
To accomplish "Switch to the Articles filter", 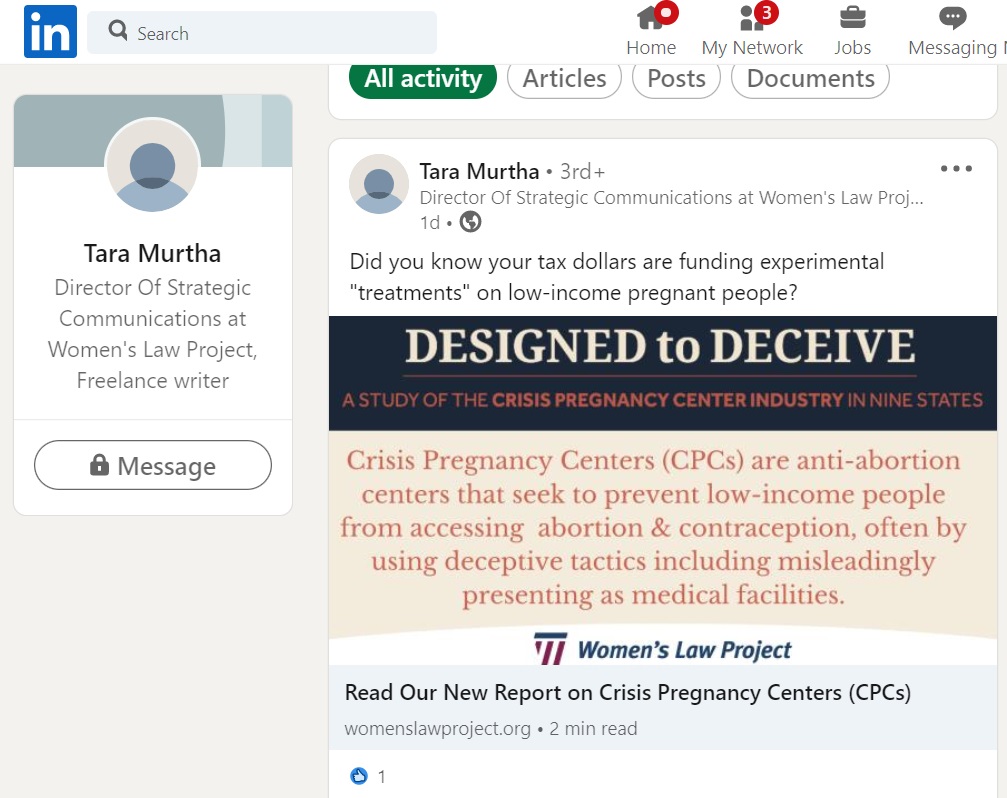I will (565, 79).
